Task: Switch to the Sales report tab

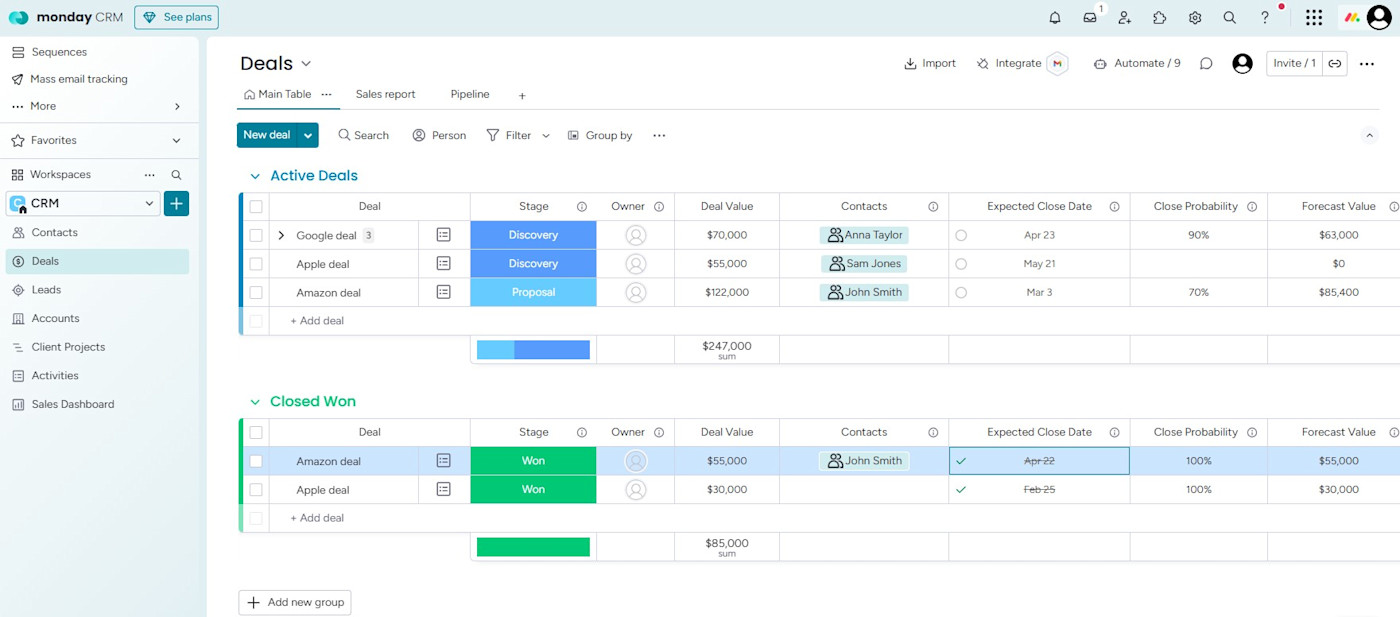Action: 385,94
